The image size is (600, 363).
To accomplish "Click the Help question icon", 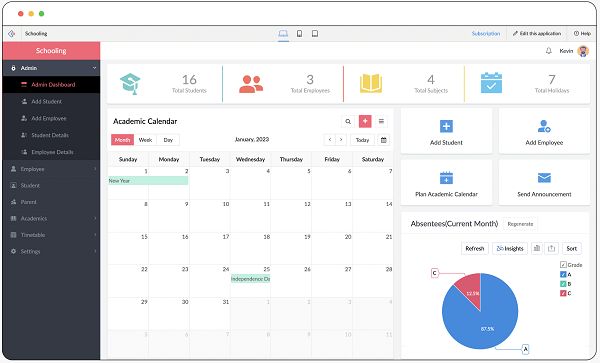I will tap(576, 34).
